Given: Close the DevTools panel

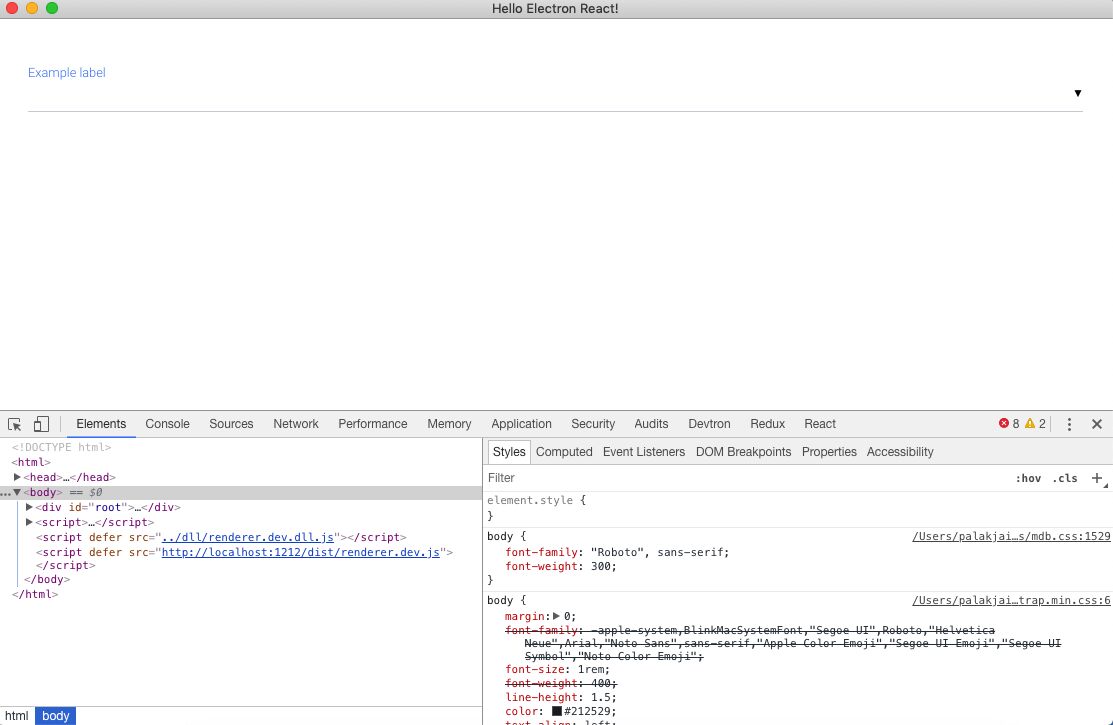Looking at the screenshot, I should (x=1097, y=424).
